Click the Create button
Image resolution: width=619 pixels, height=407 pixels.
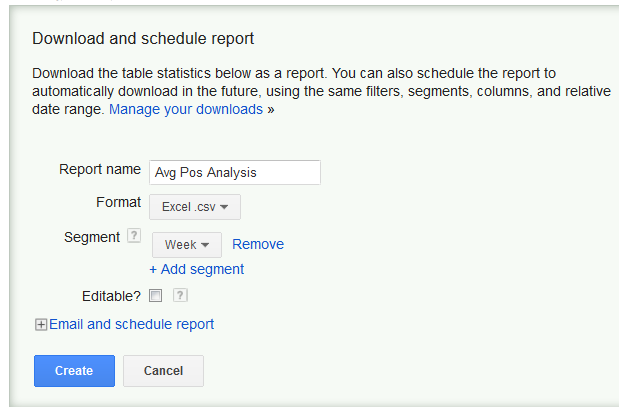(x=74, y=371)
